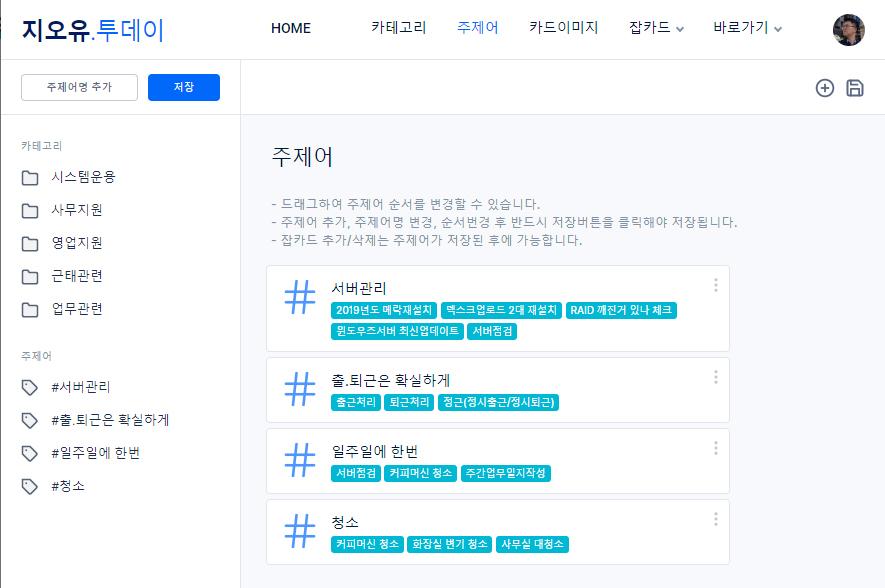Select the 영업지원 category in sidebar
The height and width of the screenshot is (588, 885).
tap(77, 243)
